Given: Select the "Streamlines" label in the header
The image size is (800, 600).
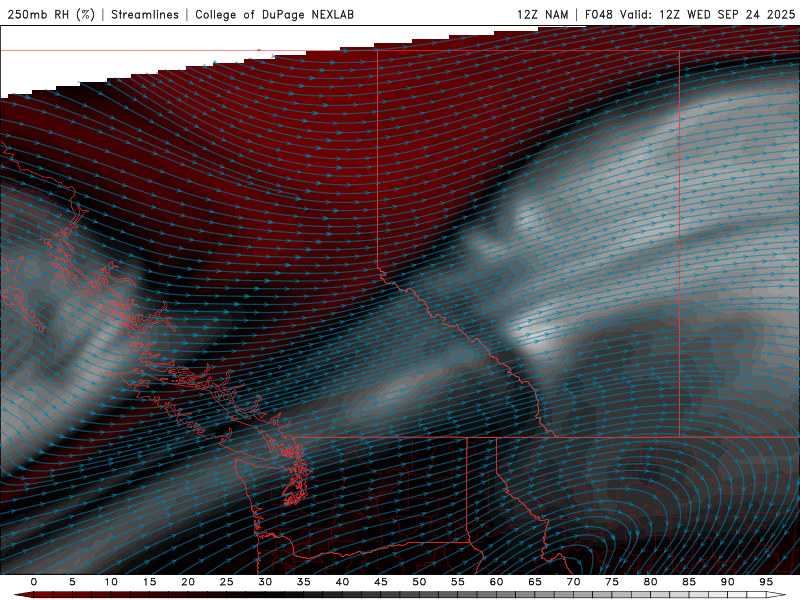Looking at the screenshot, I should [145, 14].
